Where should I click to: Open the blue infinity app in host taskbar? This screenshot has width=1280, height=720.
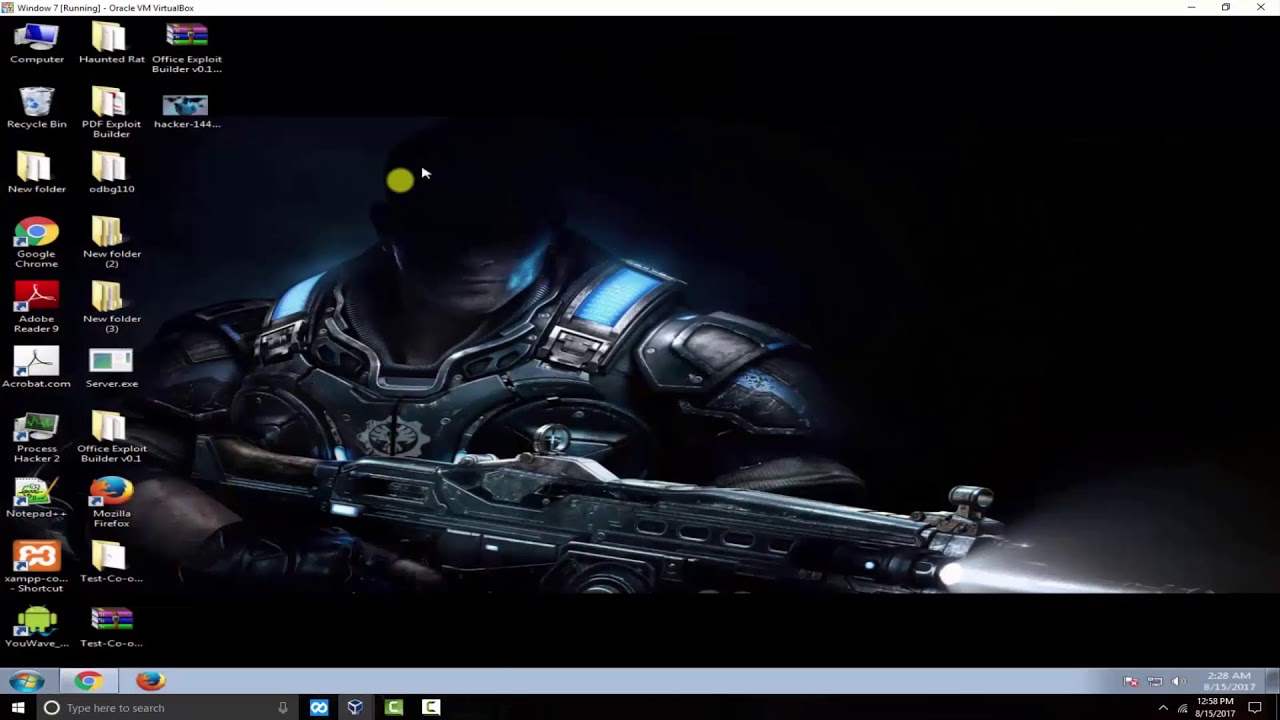tap(319, 707)
